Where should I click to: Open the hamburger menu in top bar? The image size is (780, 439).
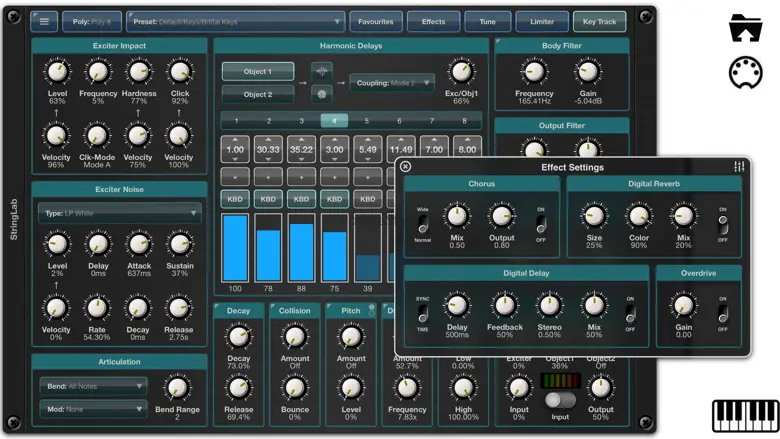coord(44,21)
